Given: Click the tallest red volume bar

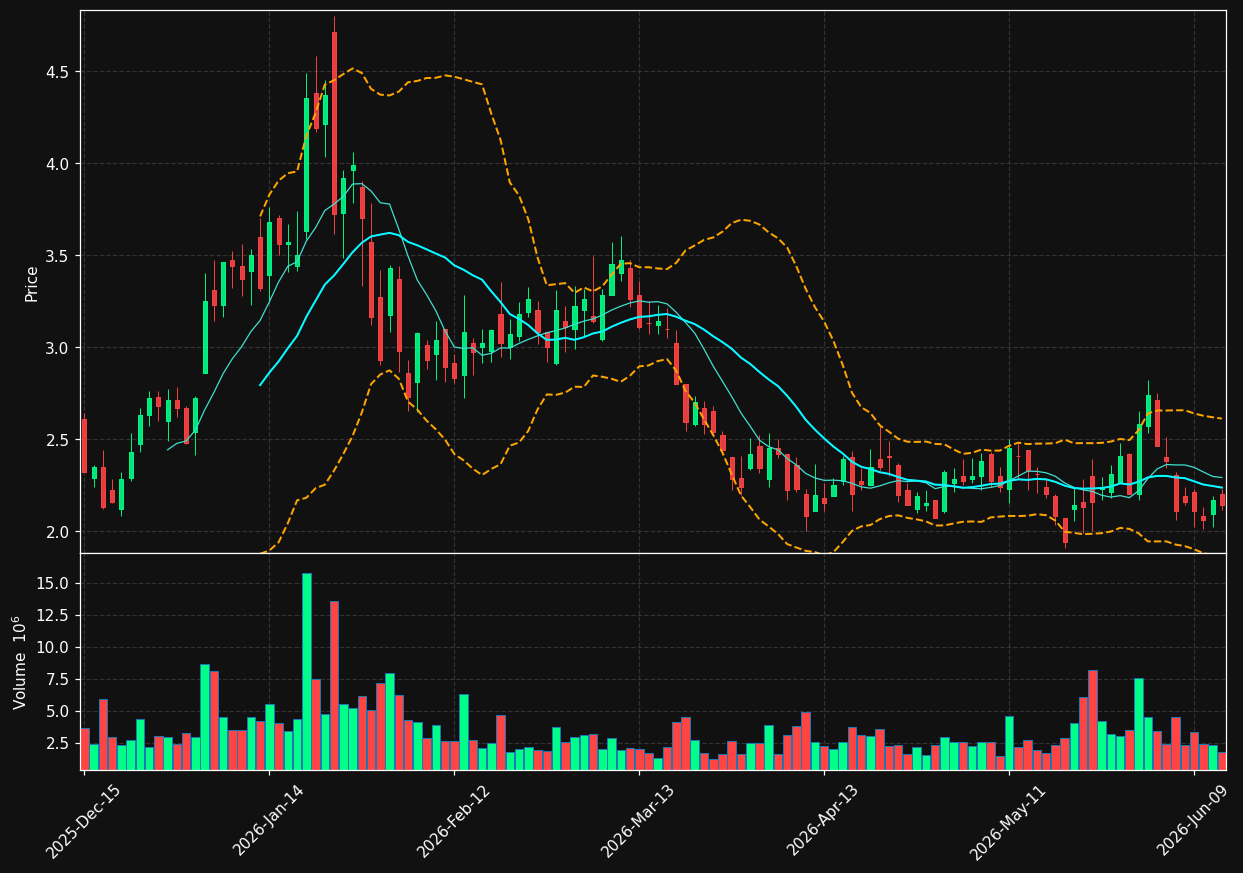Looking at the screenshot, I should [x=334, y=685].
